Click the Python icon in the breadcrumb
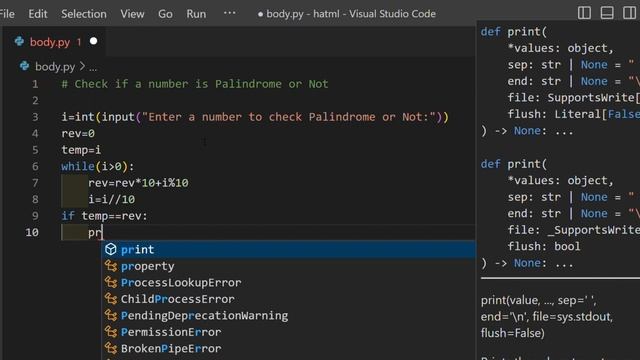The image size is (640, 360). point(24,66)
